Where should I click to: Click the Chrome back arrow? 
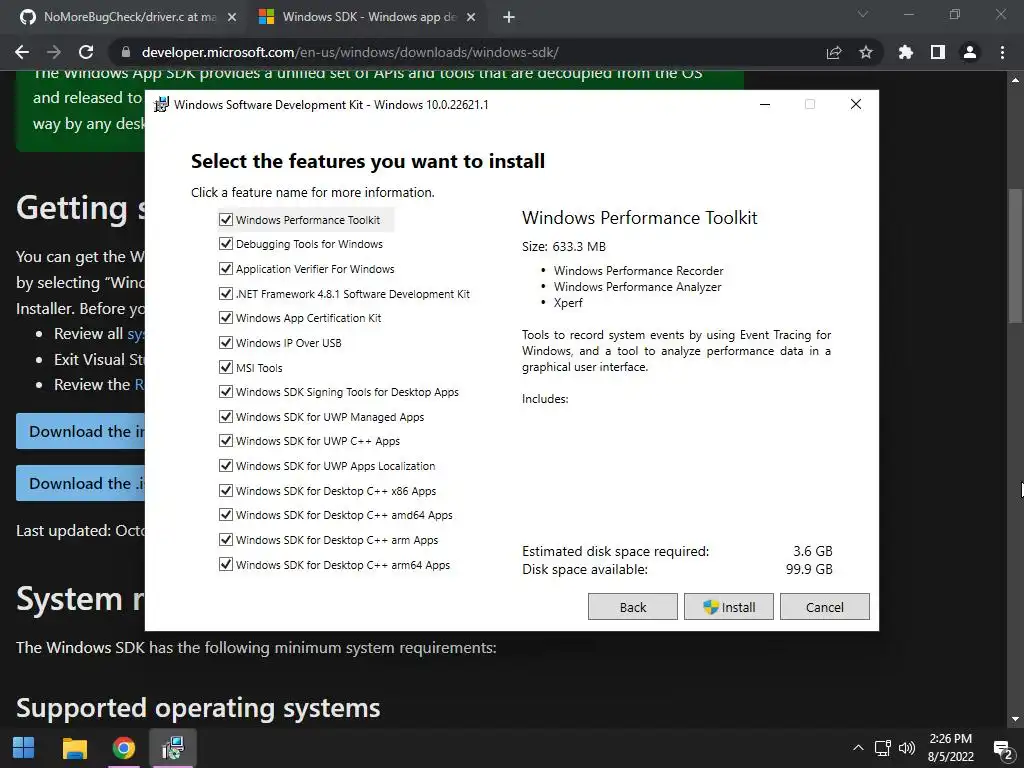coord(22,52)
